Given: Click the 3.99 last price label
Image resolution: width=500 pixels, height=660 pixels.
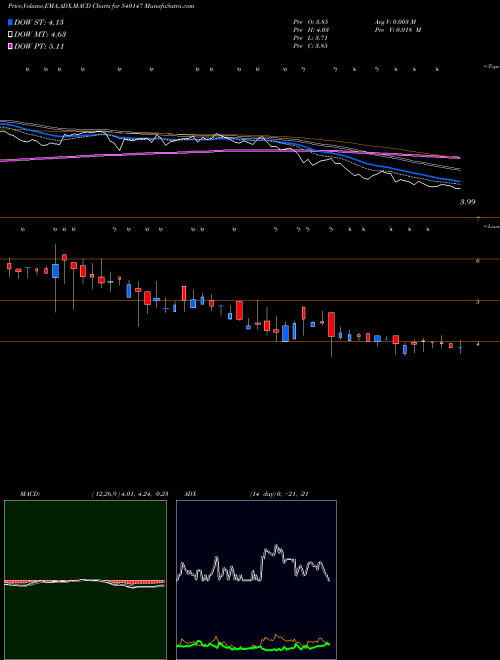Looking at the screenshot, I should coord(467,202).
